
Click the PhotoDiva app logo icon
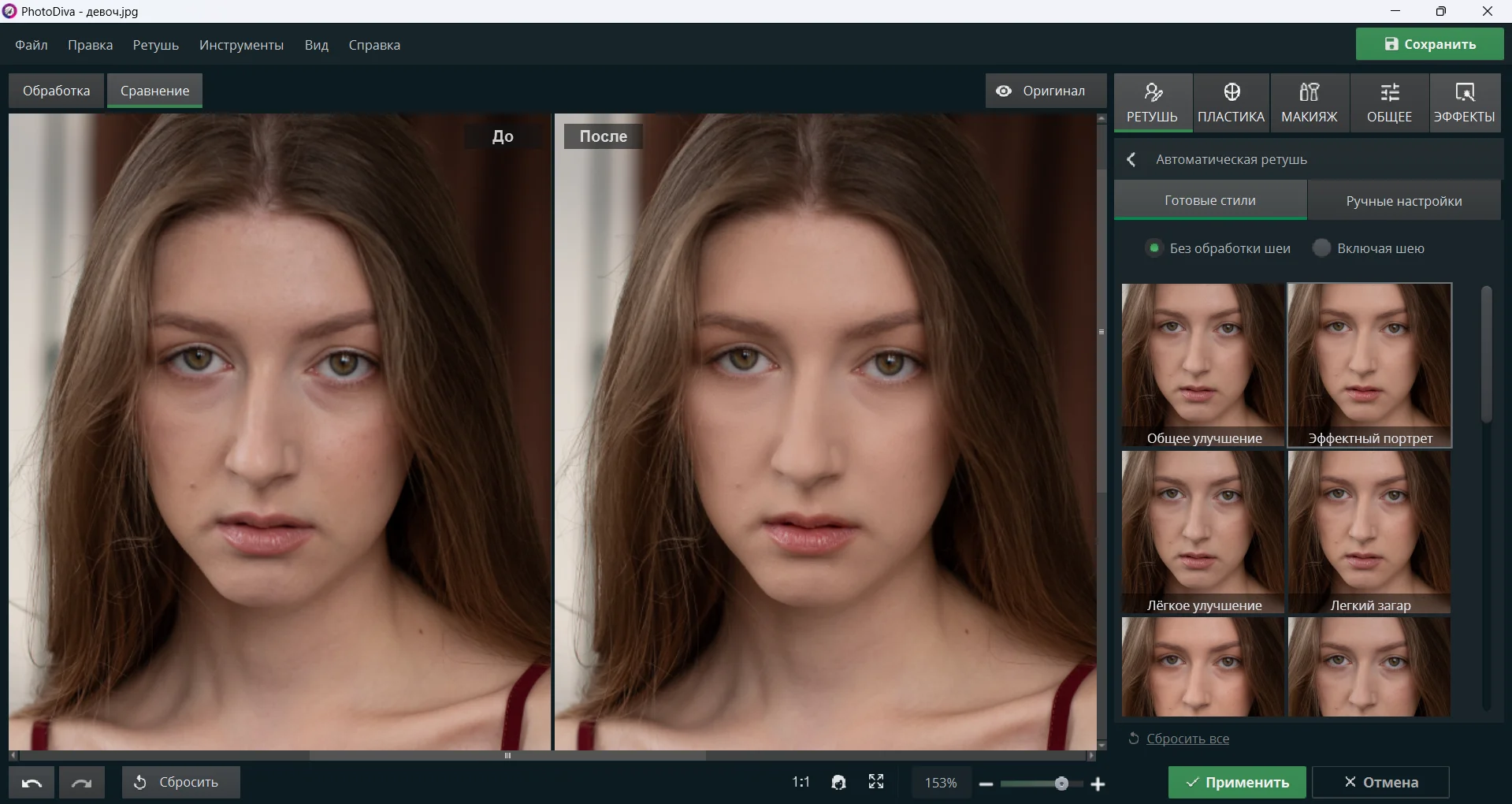(9, 11)
